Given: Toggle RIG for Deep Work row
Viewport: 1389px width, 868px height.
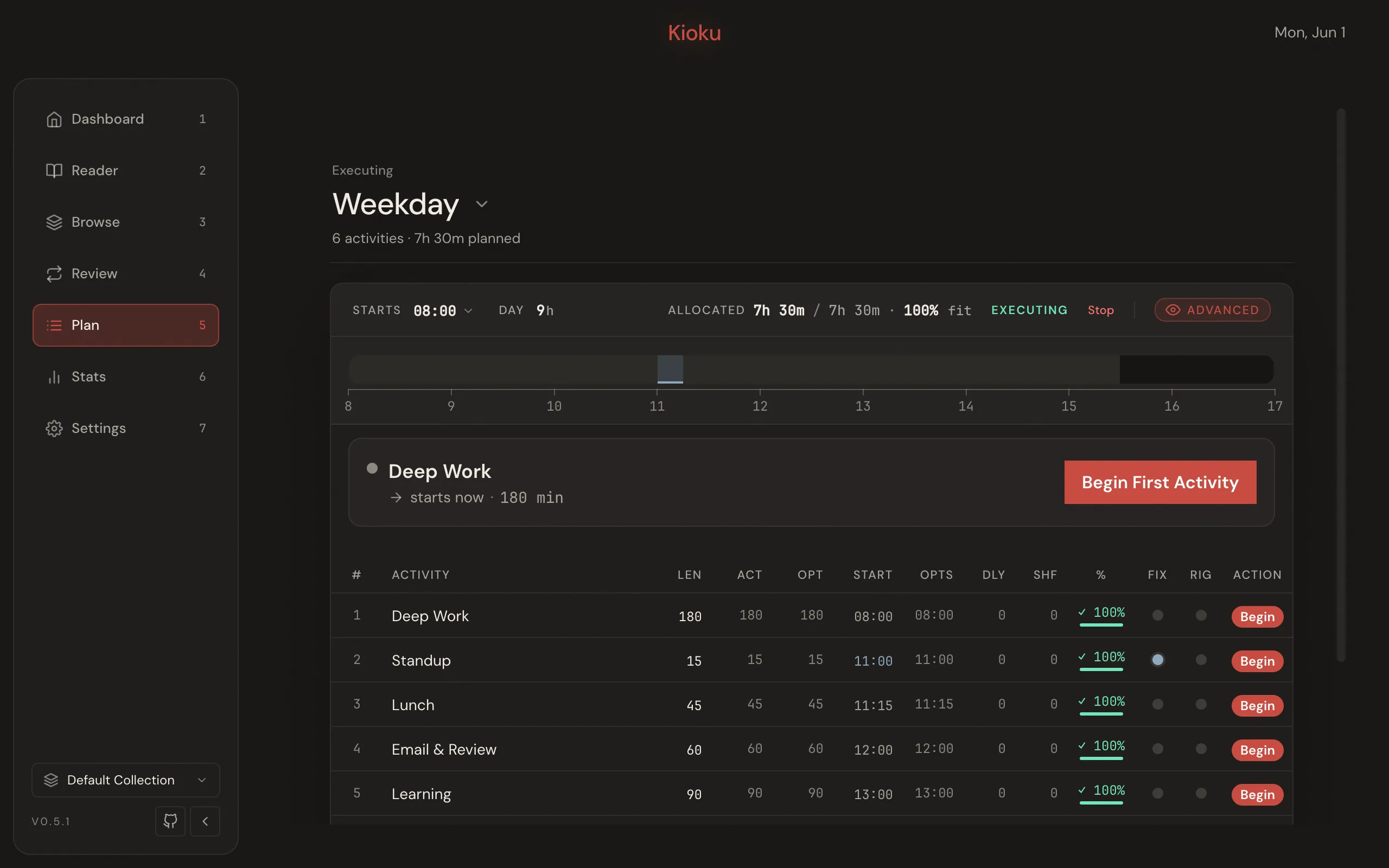Looking at the screenshot, I should [x=1201, y=615].
